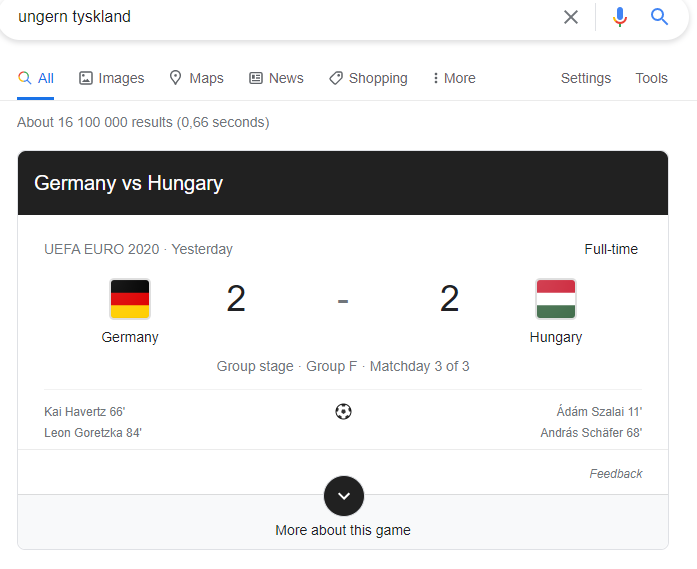Image resolution: width=697 pixels, height=569 pixels.
Task: Click the More about this game link
Action: pos(343,530)
